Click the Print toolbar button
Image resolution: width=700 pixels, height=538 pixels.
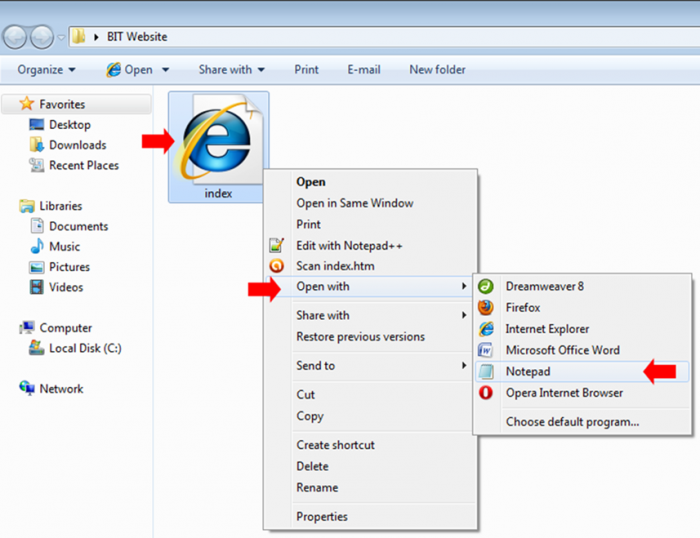tap(306, 70)
